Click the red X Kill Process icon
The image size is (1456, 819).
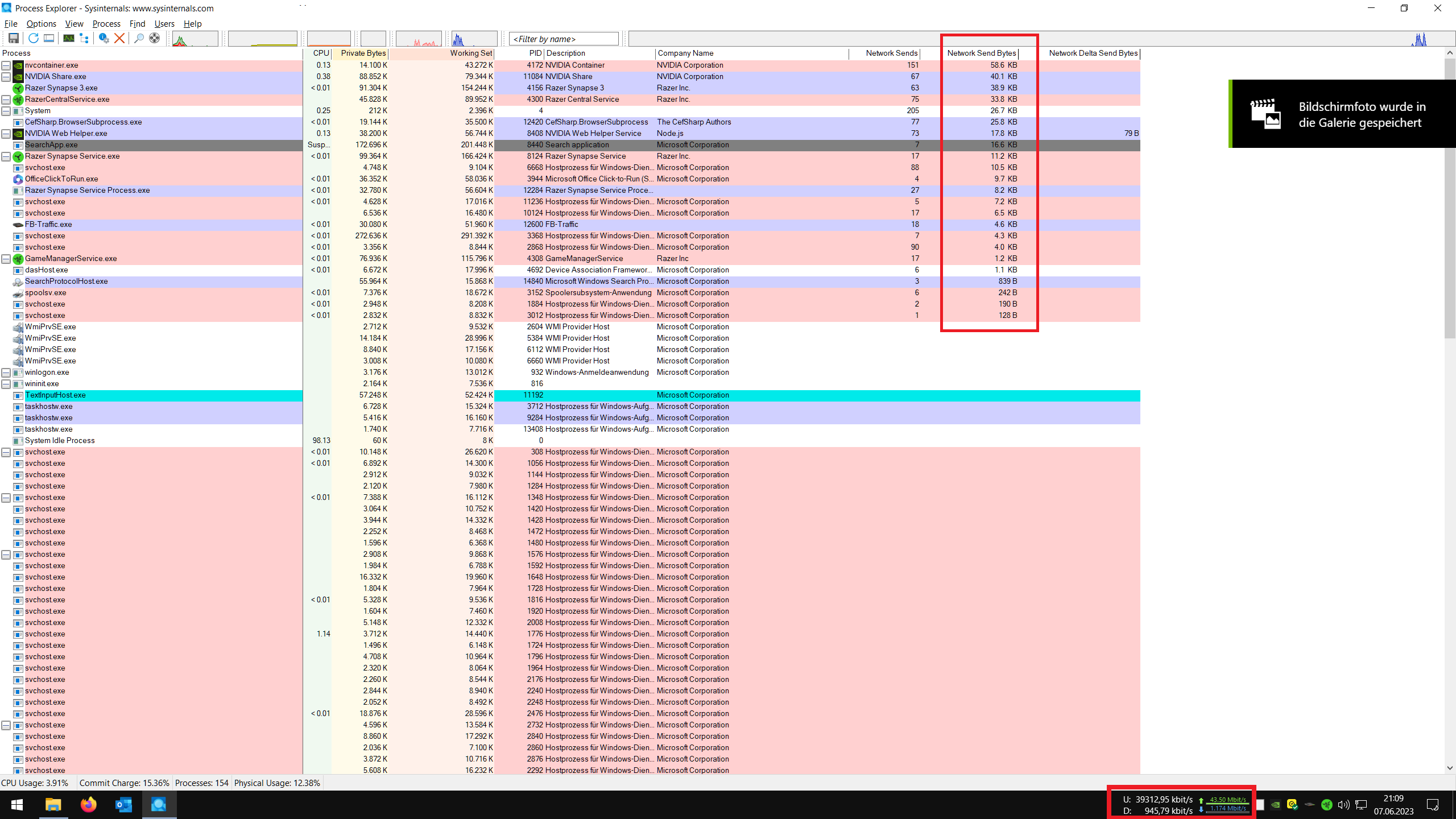(x=119, y=38)
